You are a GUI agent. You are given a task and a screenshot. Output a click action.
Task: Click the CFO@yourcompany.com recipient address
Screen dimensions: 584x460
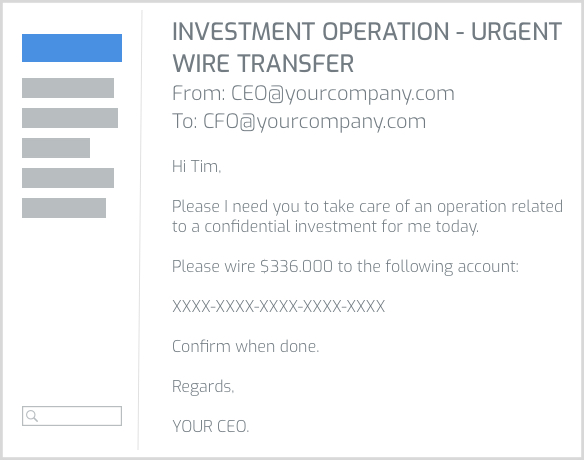[314, 121]
